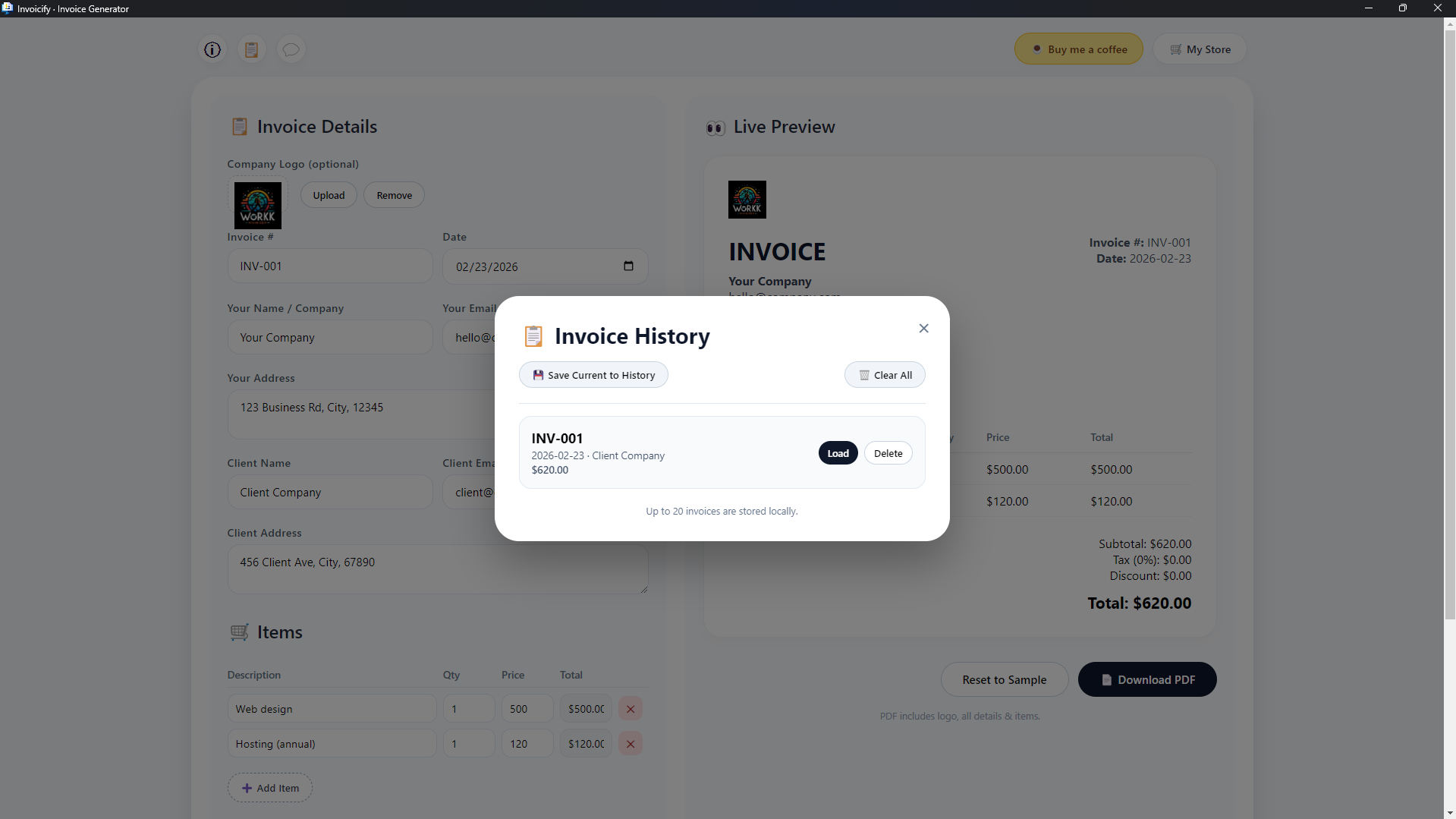Click the Date input field

tap(546, 266)
